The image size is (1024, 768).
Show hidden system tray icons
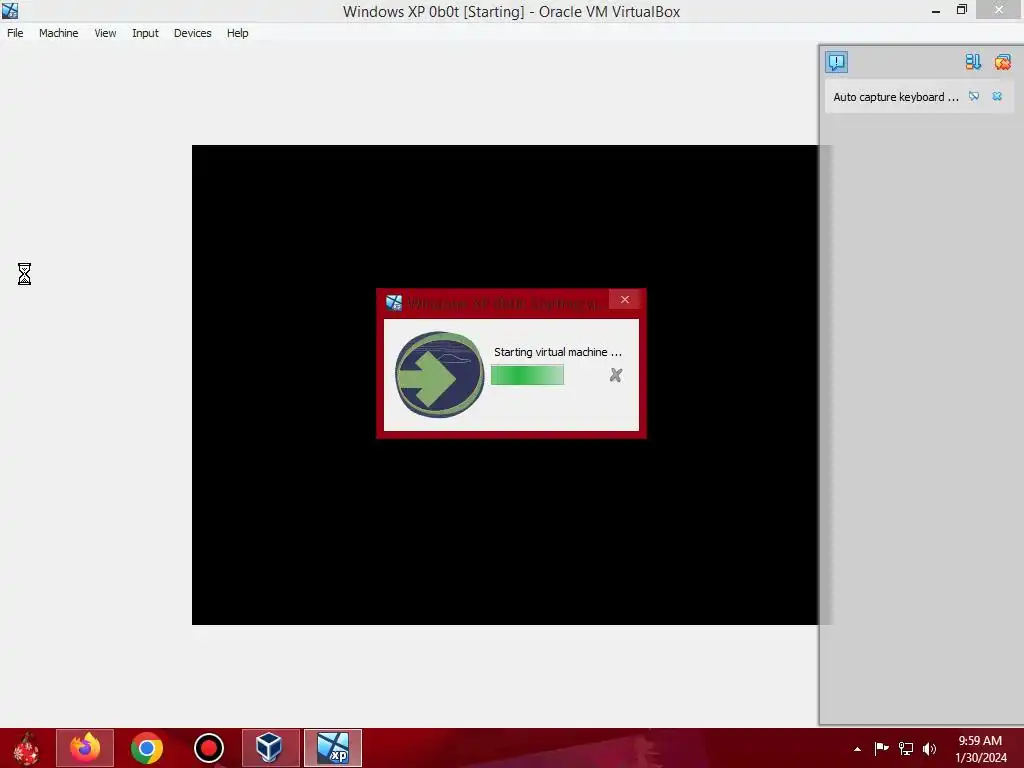pyautogui.click(x=857, y=749)
